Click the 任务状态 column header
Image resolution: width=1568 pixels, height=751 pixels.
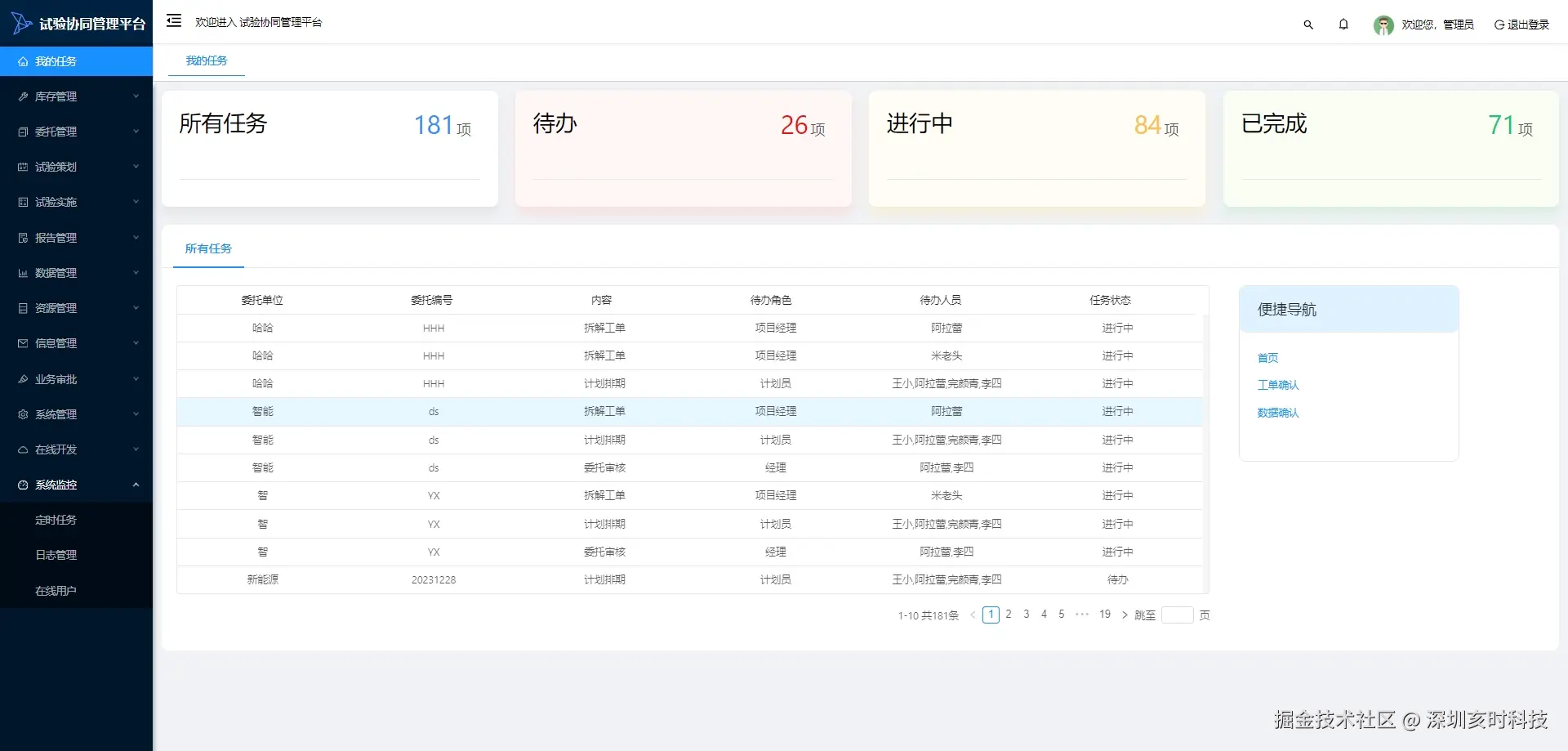tap(1111, 300)
